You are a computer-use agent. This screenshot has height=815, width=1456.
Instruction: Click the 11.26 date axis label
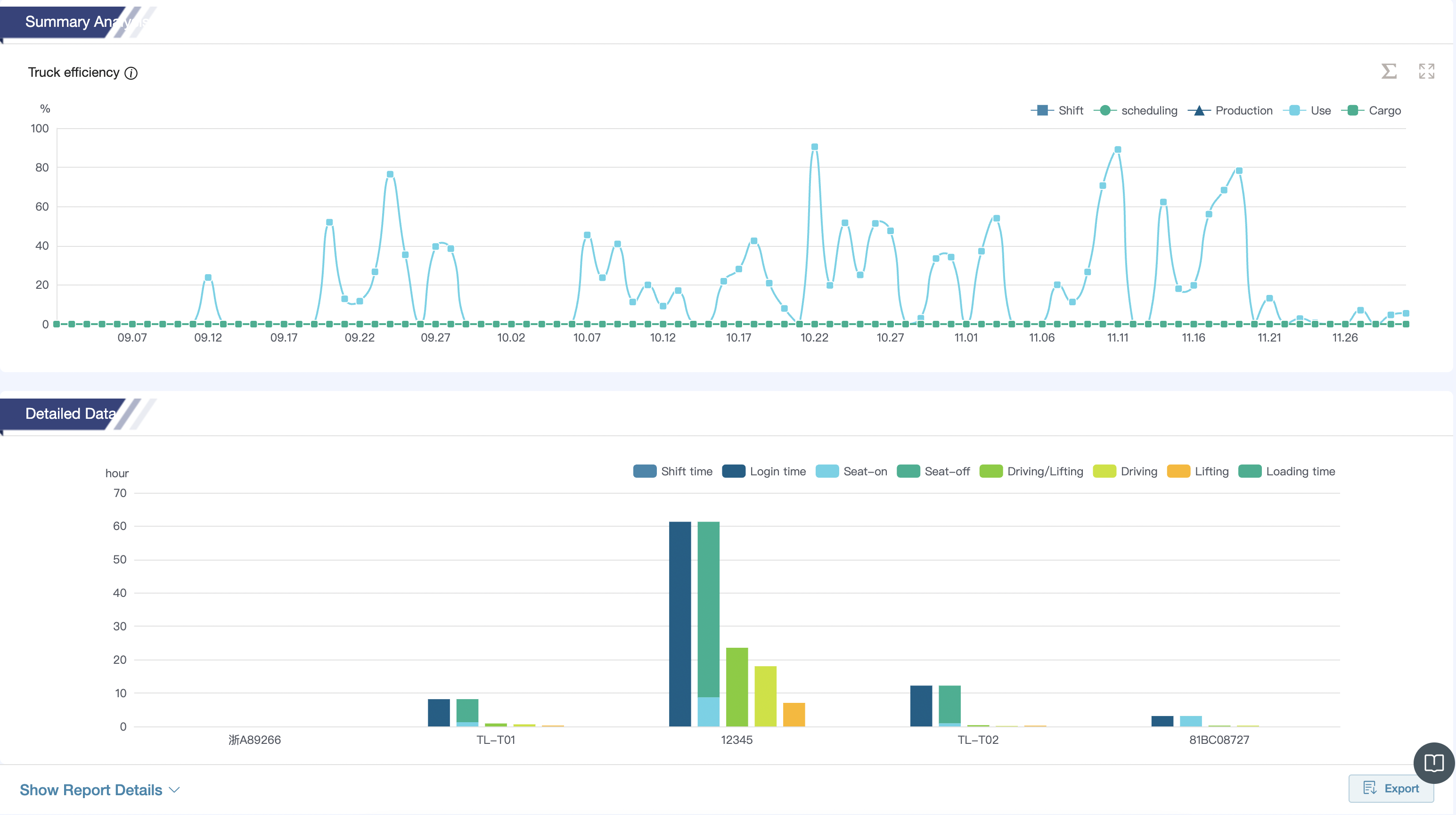tap(1345, 338)
